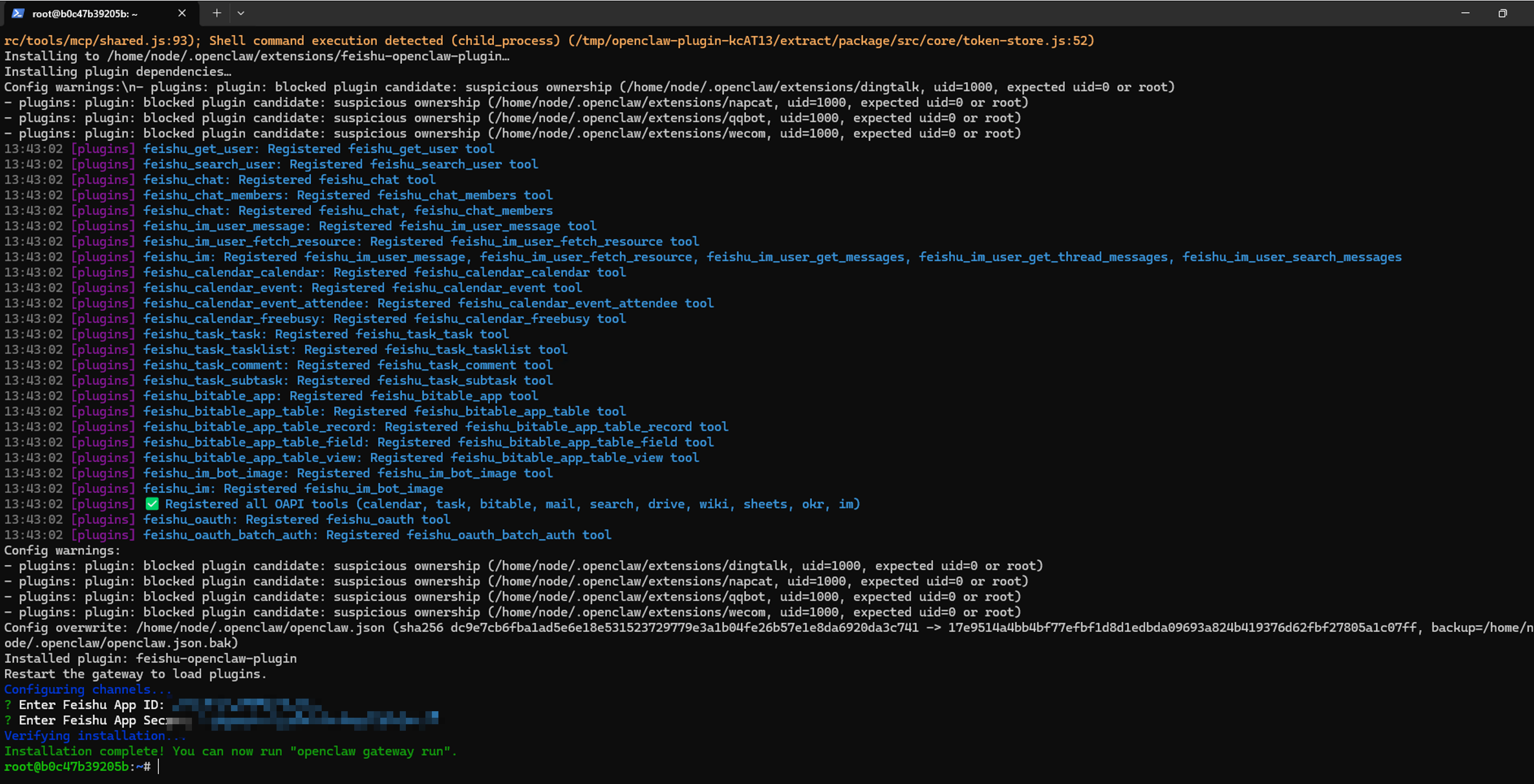Close the root@b0c47b39205b tab
The image size is (1534, 784).
coord(182,13)
